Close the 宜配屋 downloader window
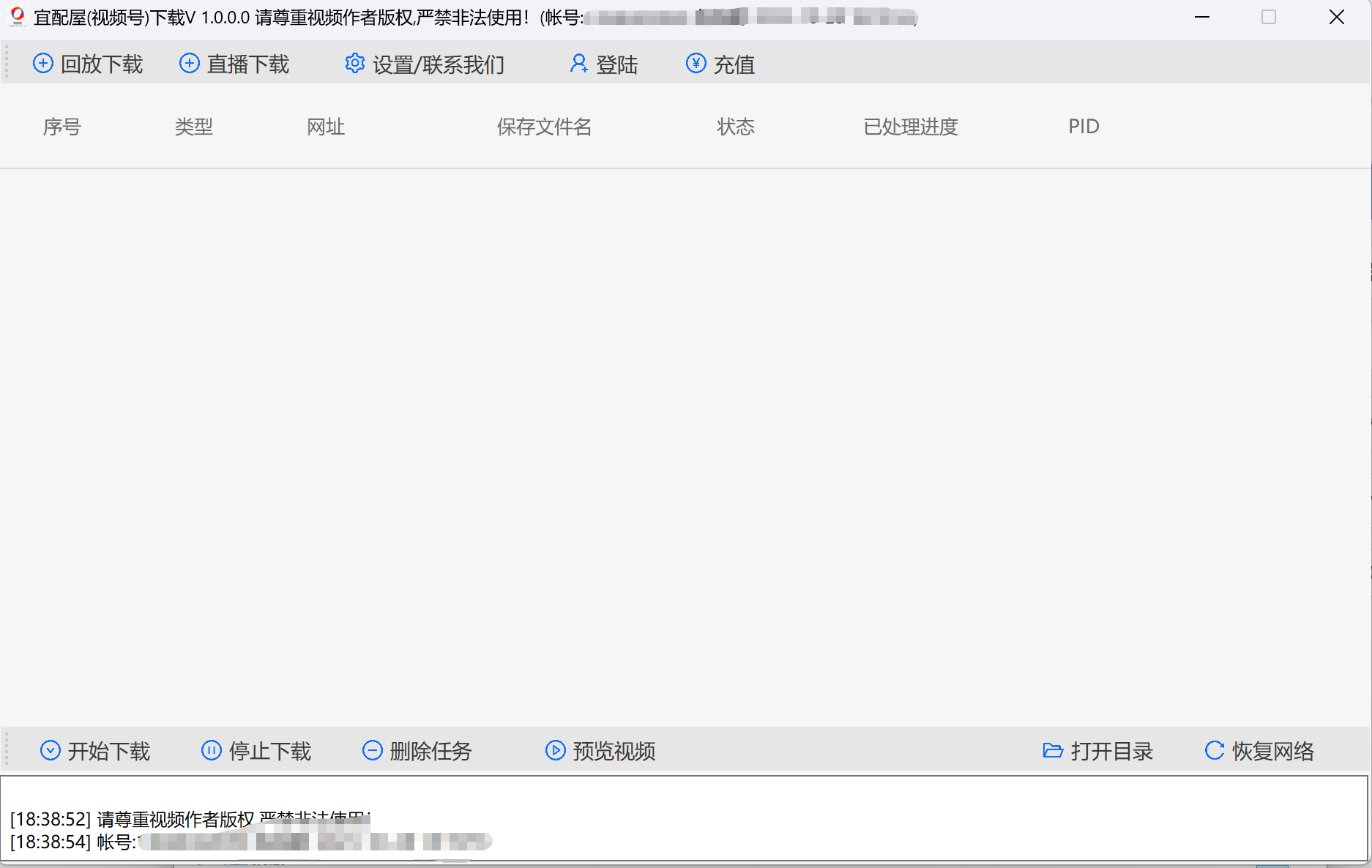The image size is (1372, 868). pyautogui.click(x=1337, y=17)
